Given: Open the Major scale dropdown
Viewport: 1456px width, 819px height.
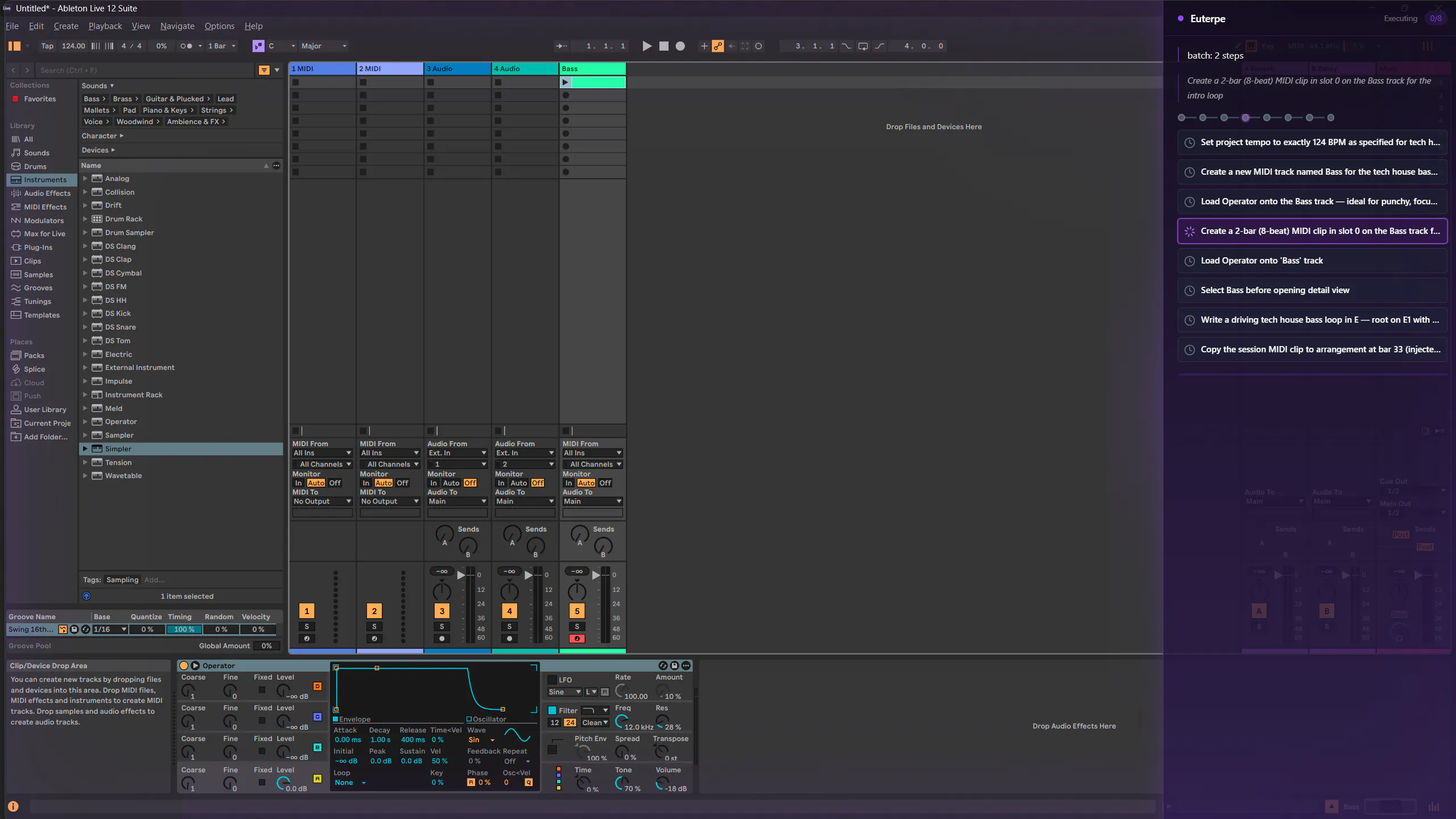Looking at the screenshot, I should point(324,46).
